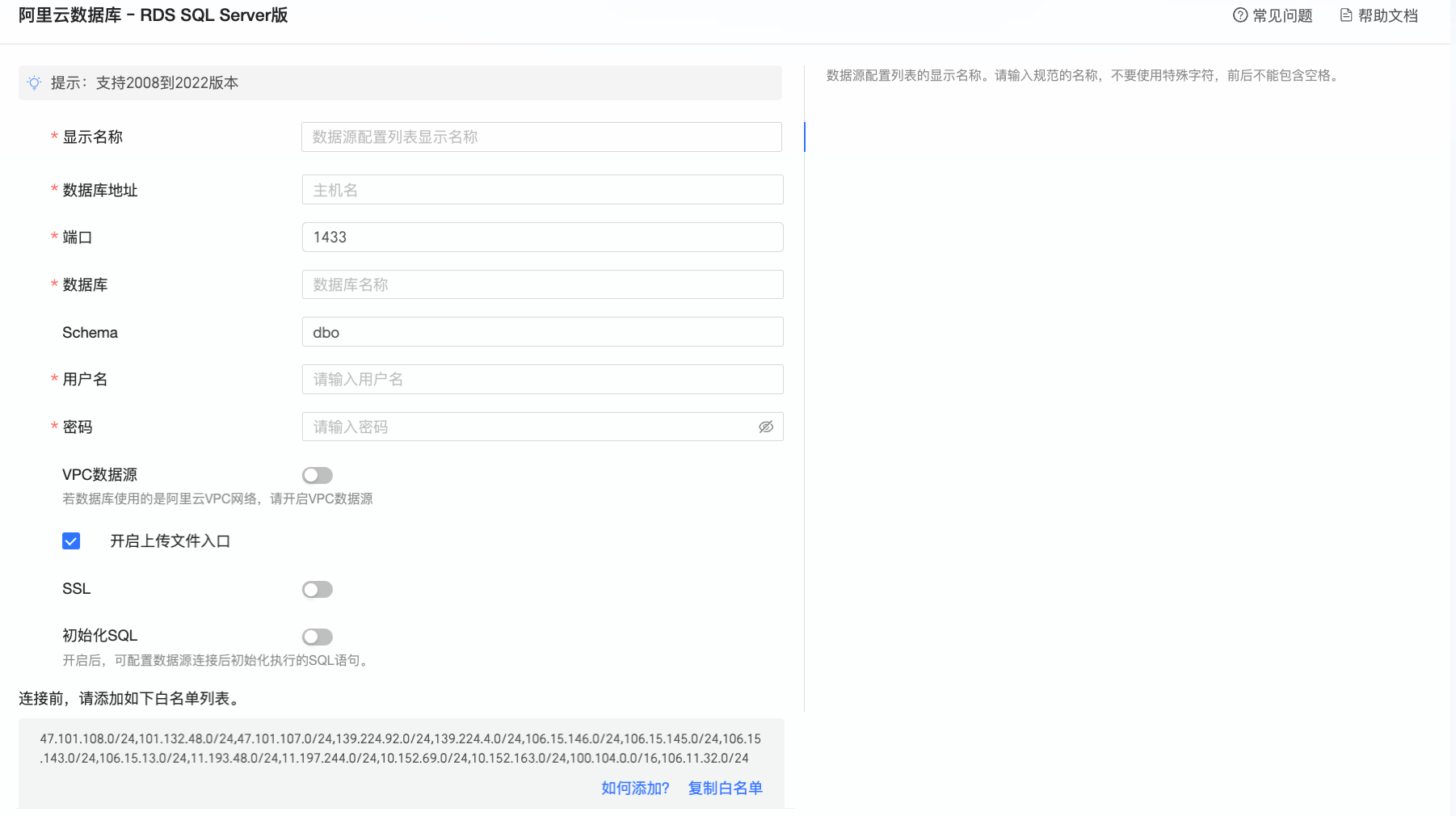The image size is (1456, 816).
Task: Enable the 初始化SQL switch
Action: coord(318,637)
